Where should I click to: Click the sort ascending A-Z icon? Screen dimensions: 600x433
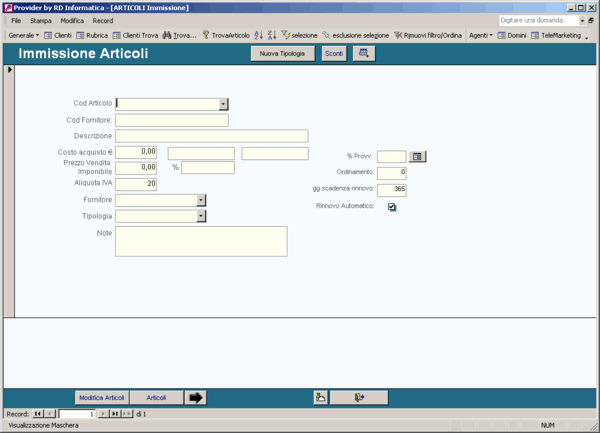pyautogui.click(x=259, y=35)
